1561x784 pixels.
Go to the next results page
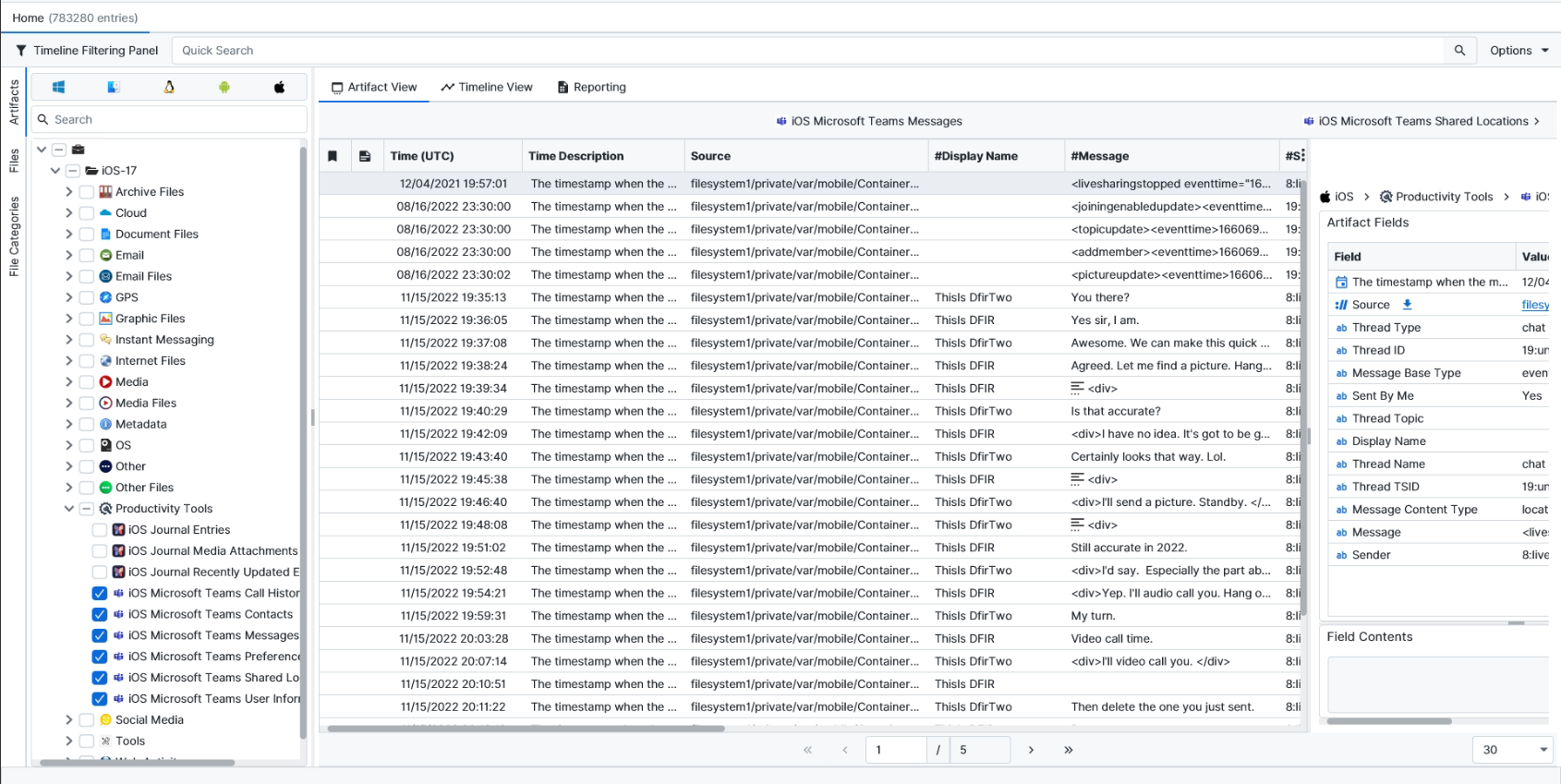coord(1031,750)
